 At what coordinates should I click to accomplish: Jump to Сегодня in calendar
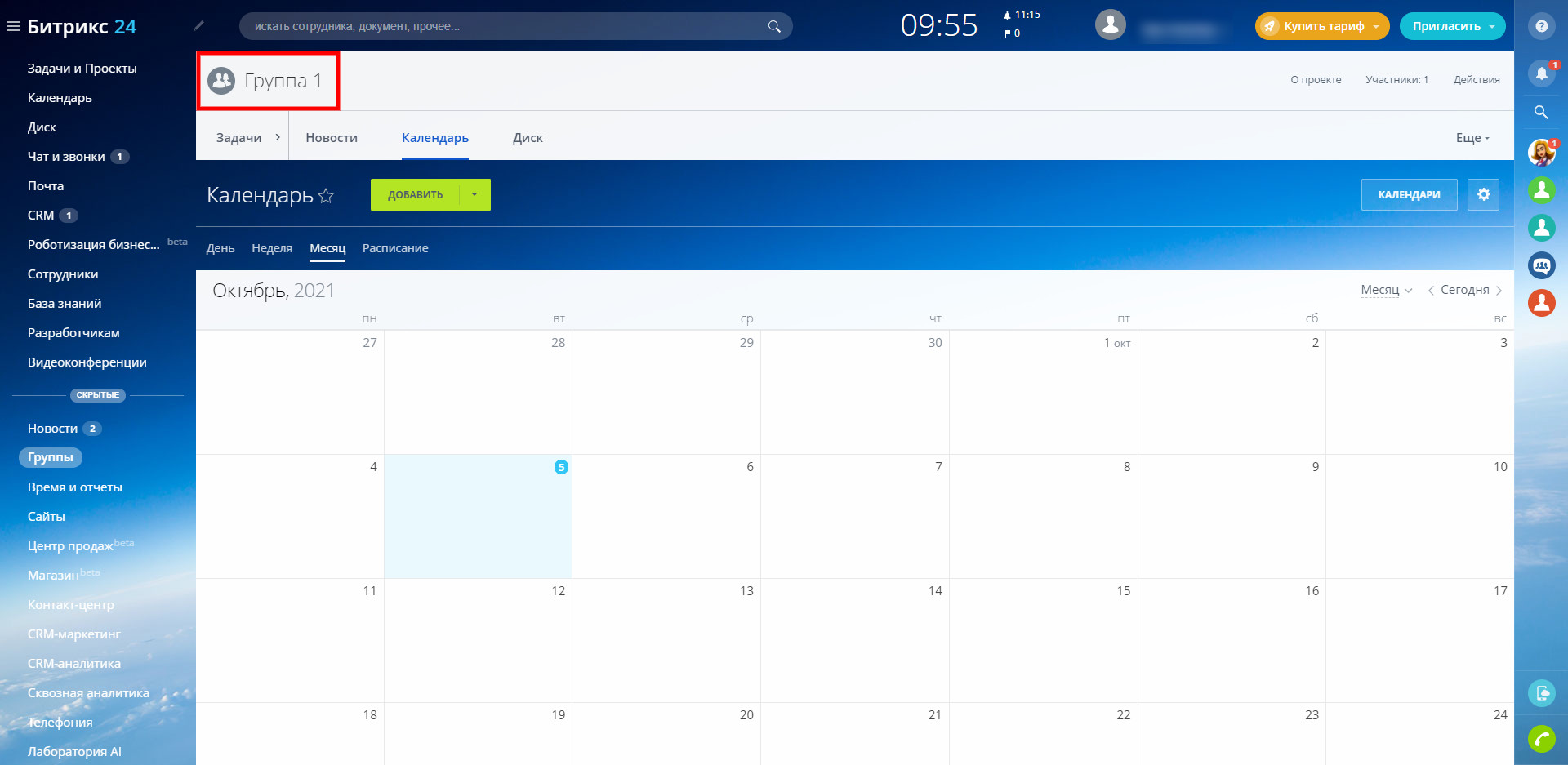click(1464, 290)
